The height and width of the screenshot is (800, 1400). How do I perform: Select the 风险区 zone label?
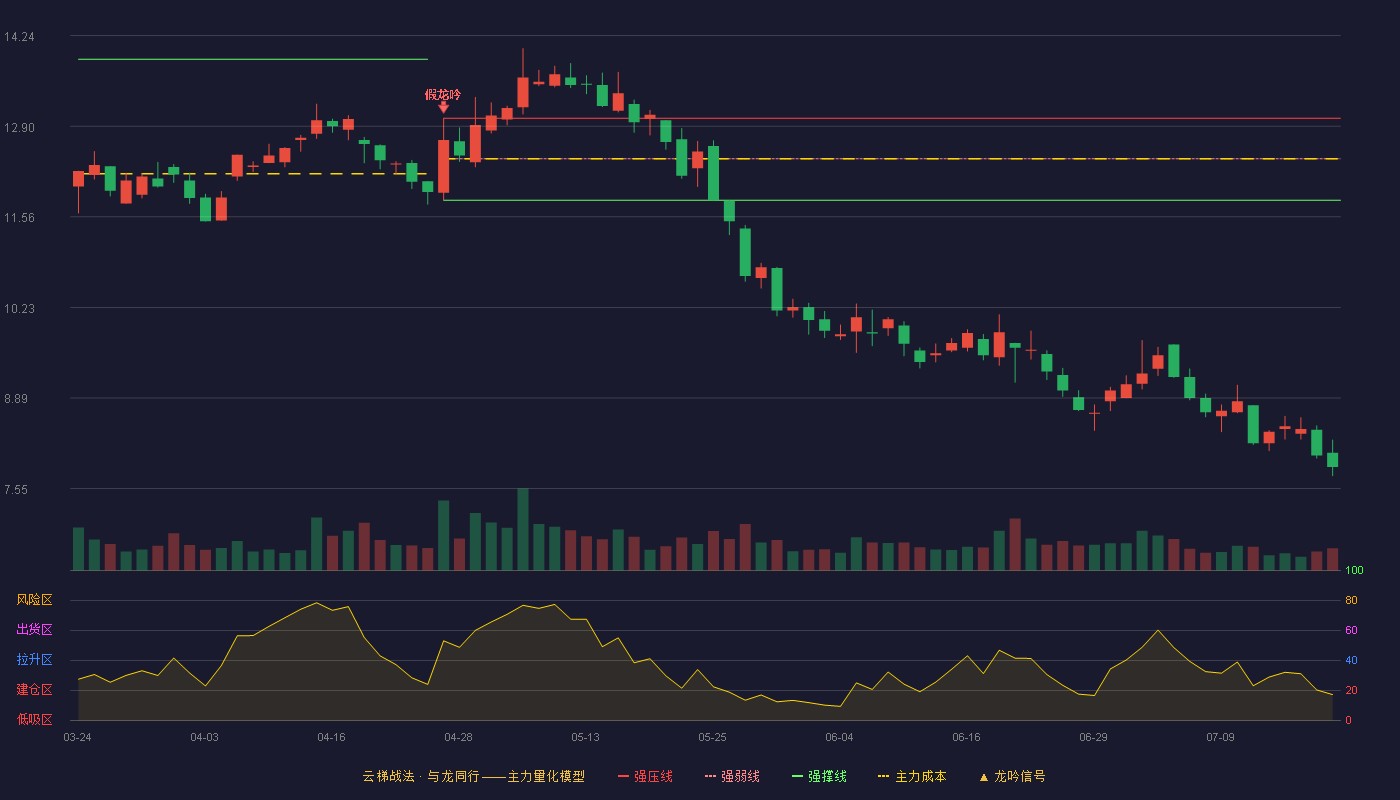(34, 600)
